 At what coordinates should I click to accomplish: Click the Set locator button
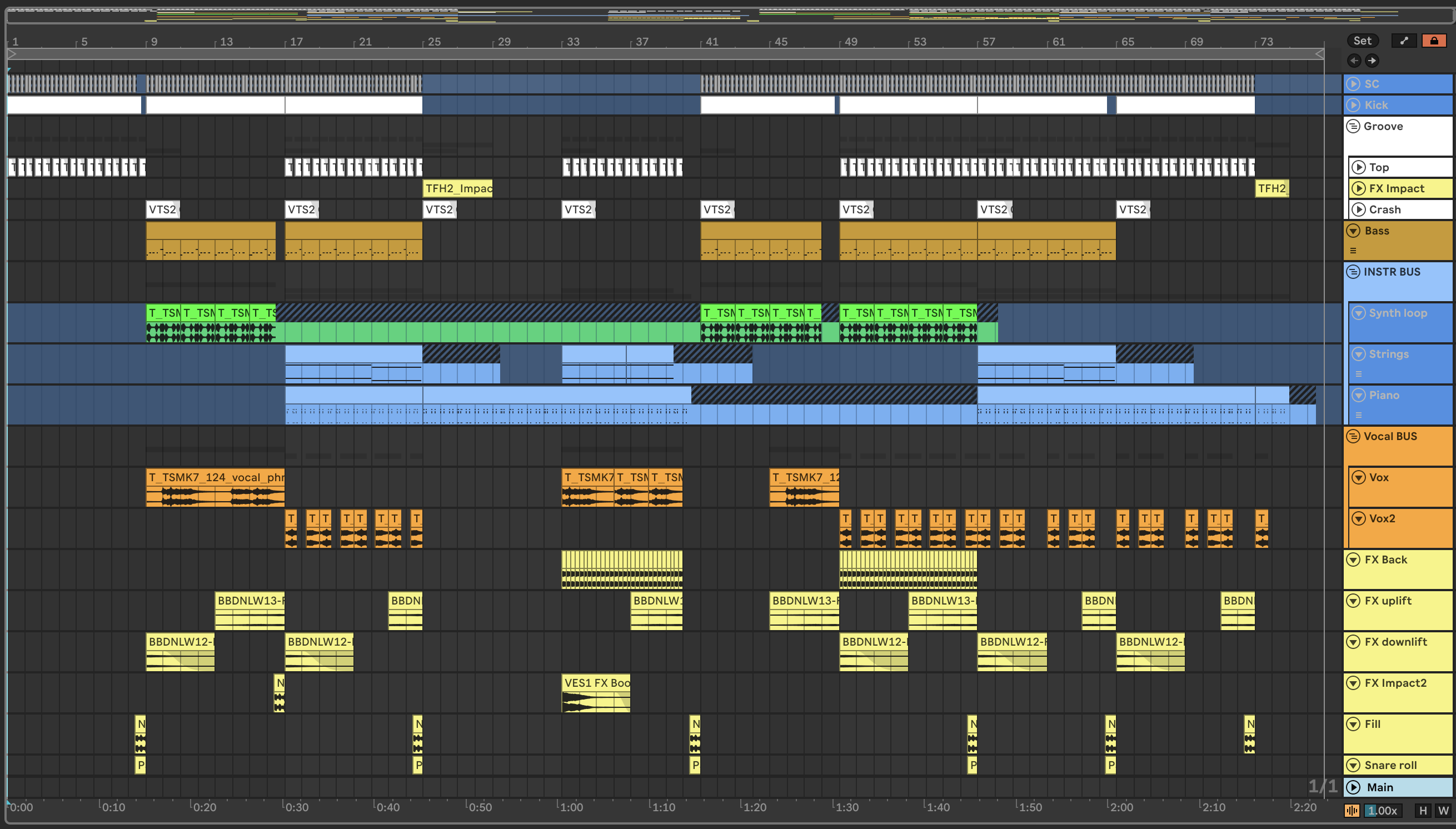tap(1362, 41)
